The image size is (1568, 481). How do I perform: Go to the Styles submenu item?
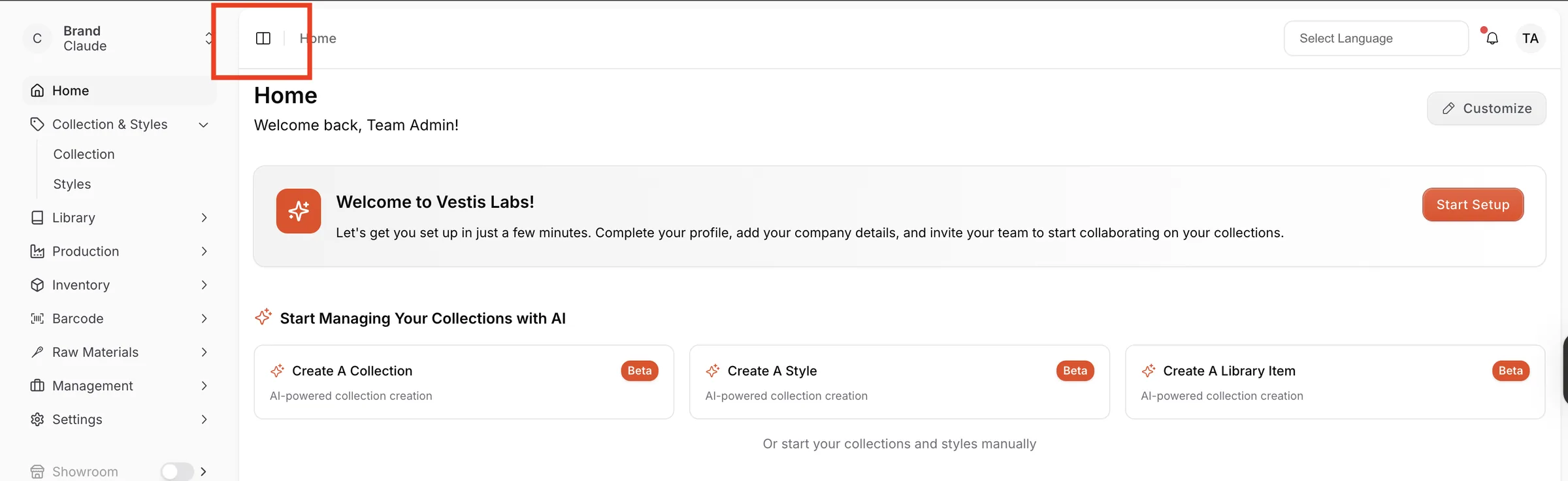[x=72, y=184]
